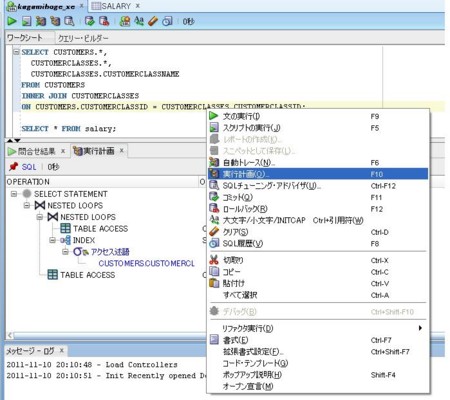The height and width of the screenshot is (400, 450).
Task: Click the Autotrace toolbar icon
Action: pos(41,21)
